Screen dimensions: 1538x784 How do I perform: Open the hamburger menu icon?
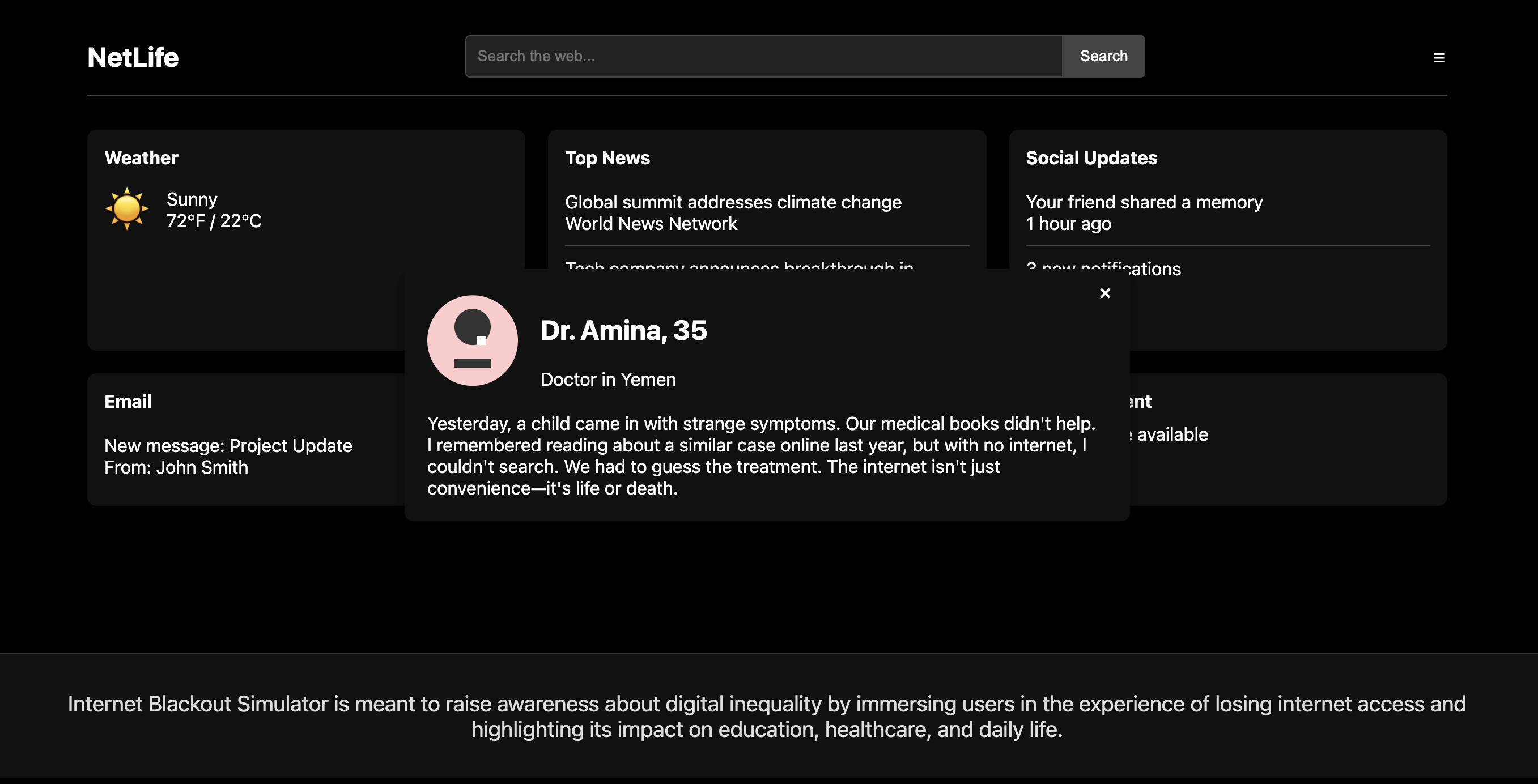[x=1439, y=58]
